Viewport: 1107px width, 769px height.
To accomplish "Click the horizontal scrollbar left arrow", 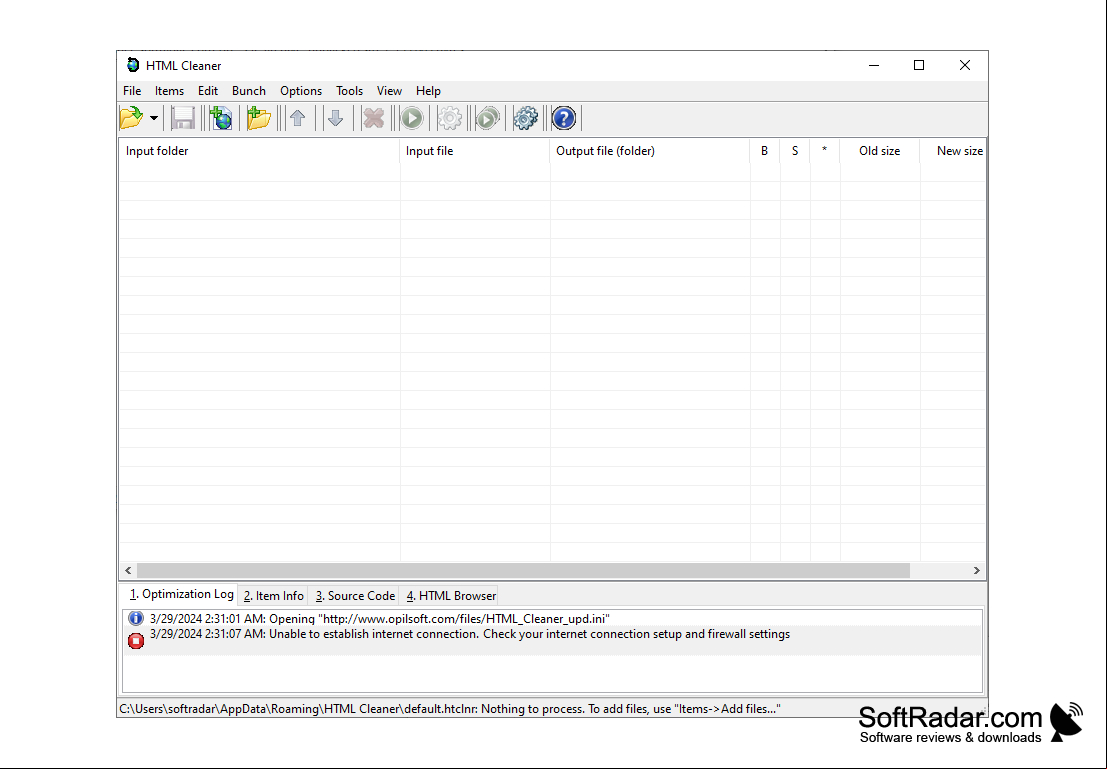I will tap(128, 571).
